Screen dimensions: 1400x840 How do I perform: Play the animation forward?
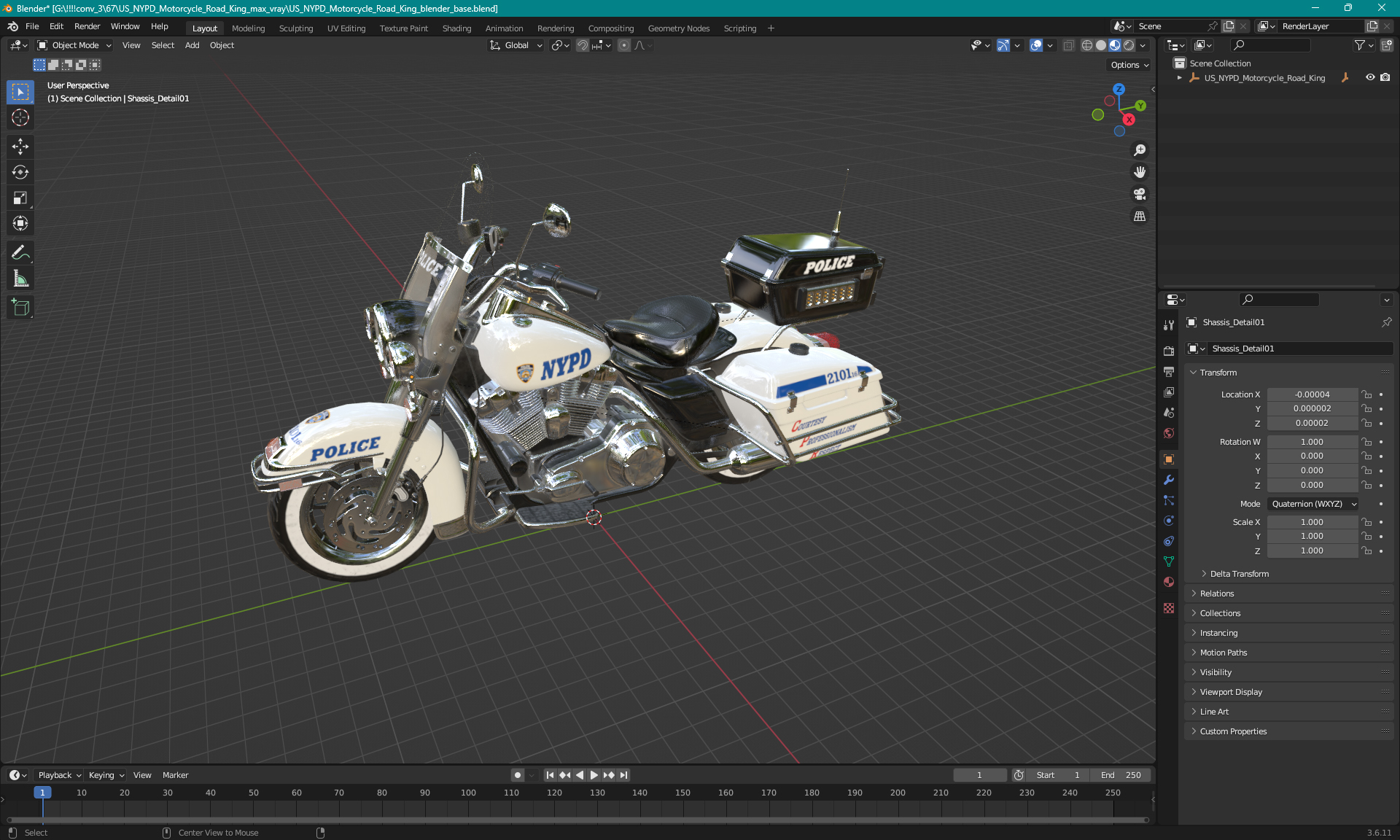tap(594, 775)
